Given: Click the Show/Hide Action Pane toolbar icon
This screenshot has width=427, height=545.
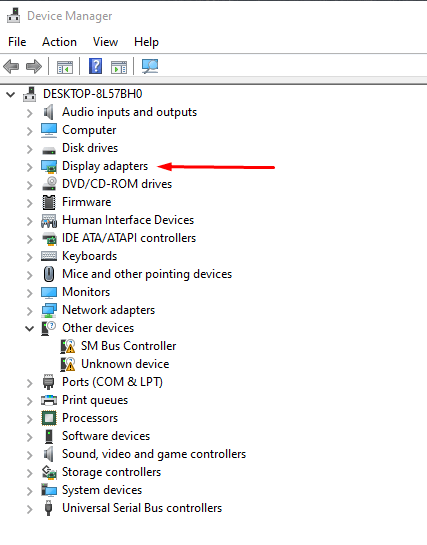Looking at the screenshot, I should pyautogui.click(x=119, y=67).
